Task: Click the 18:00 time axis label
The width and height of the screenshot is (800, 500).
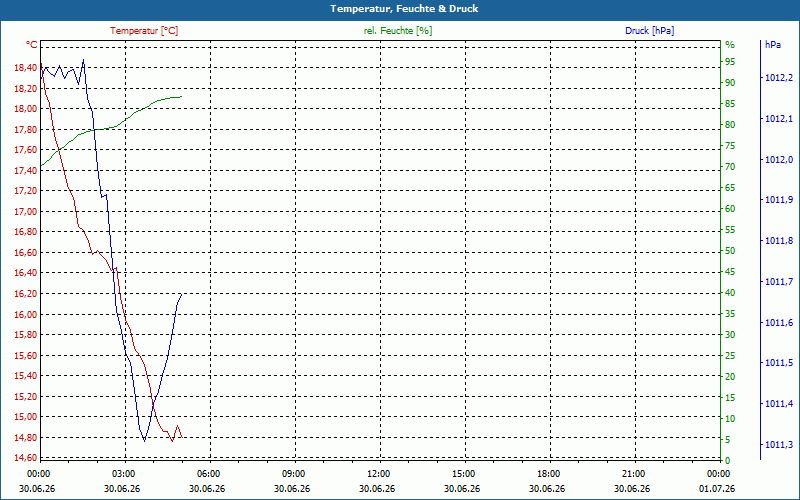Action: [548, 474]
